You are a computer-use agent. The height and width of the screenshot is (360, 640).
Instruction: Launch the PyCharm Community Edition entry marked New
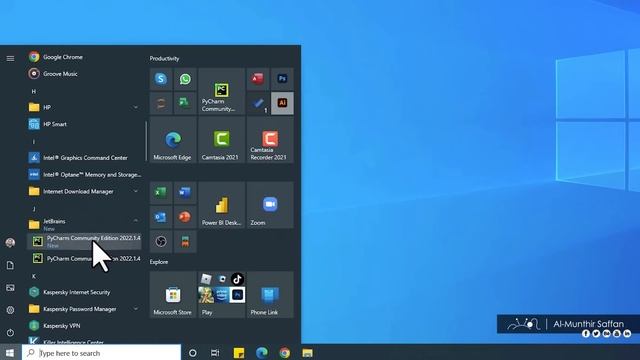(84, 241)
